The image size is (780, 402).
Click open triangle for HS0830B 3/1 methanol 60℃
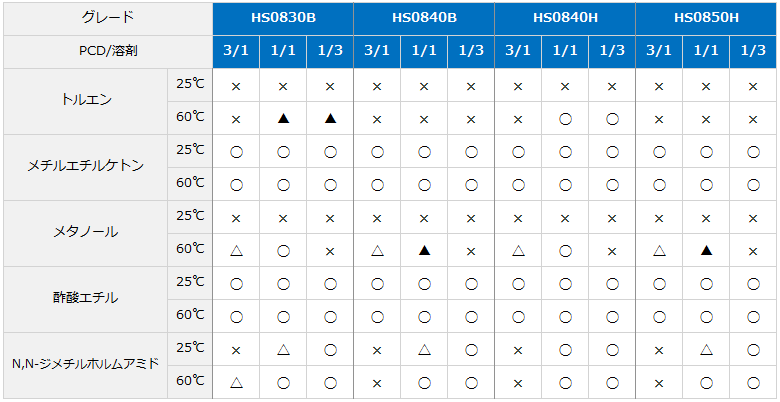pos(236,251)
